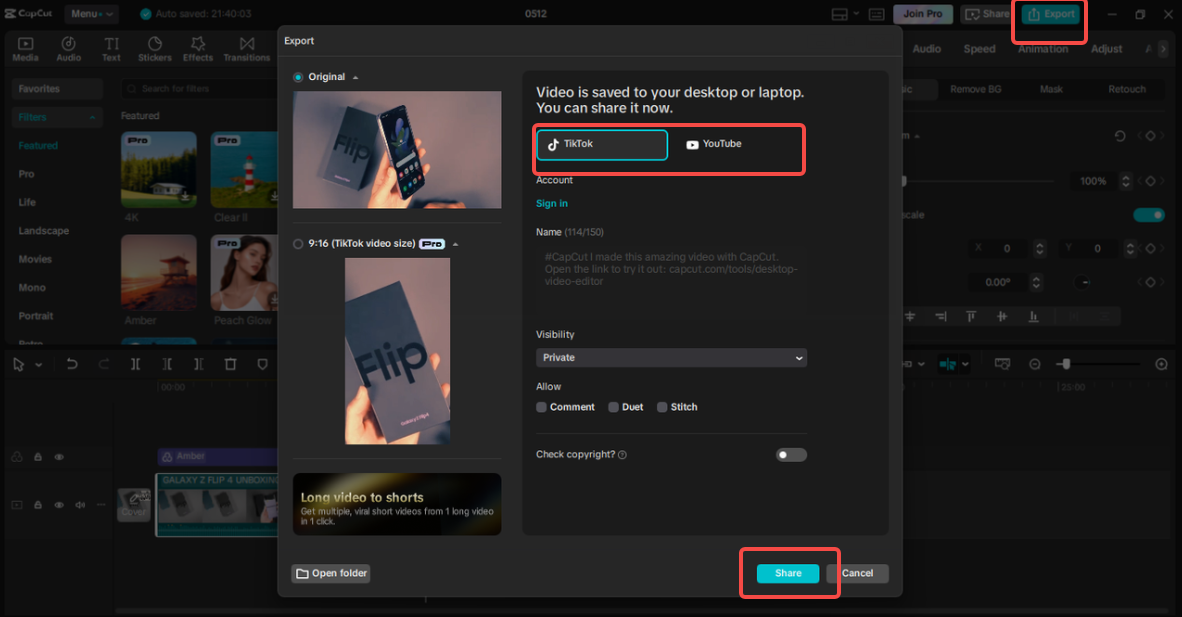
Task: Click the YouTube logo icon
Action: point(692,145)
